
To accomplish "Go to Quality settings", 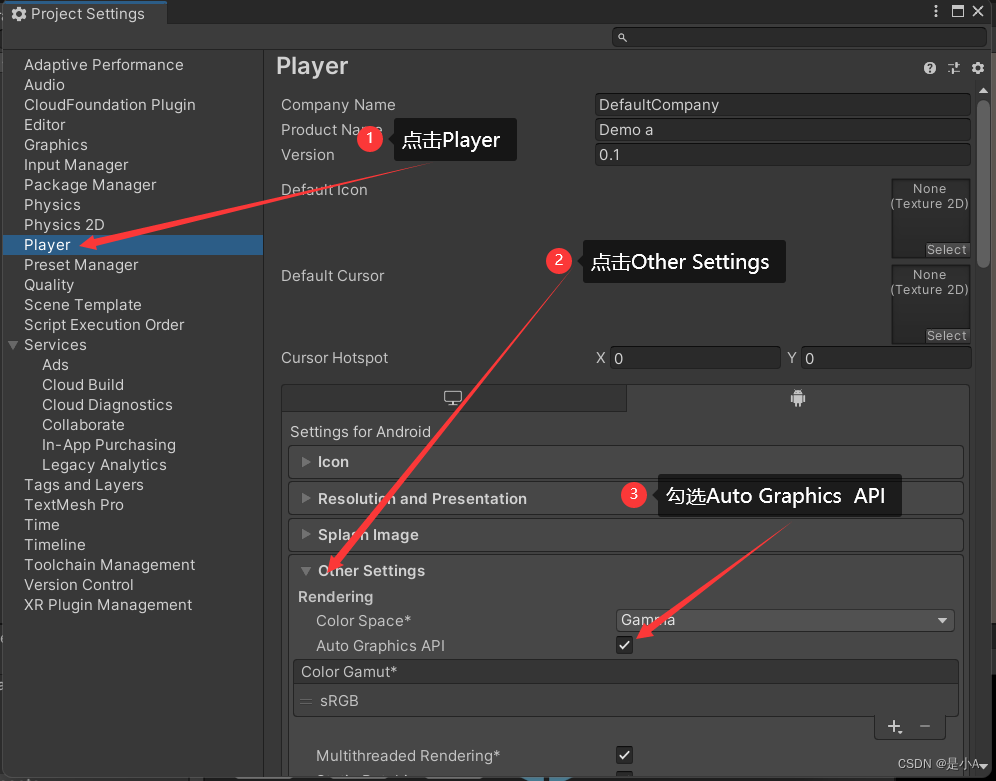I will coord(49,284).
